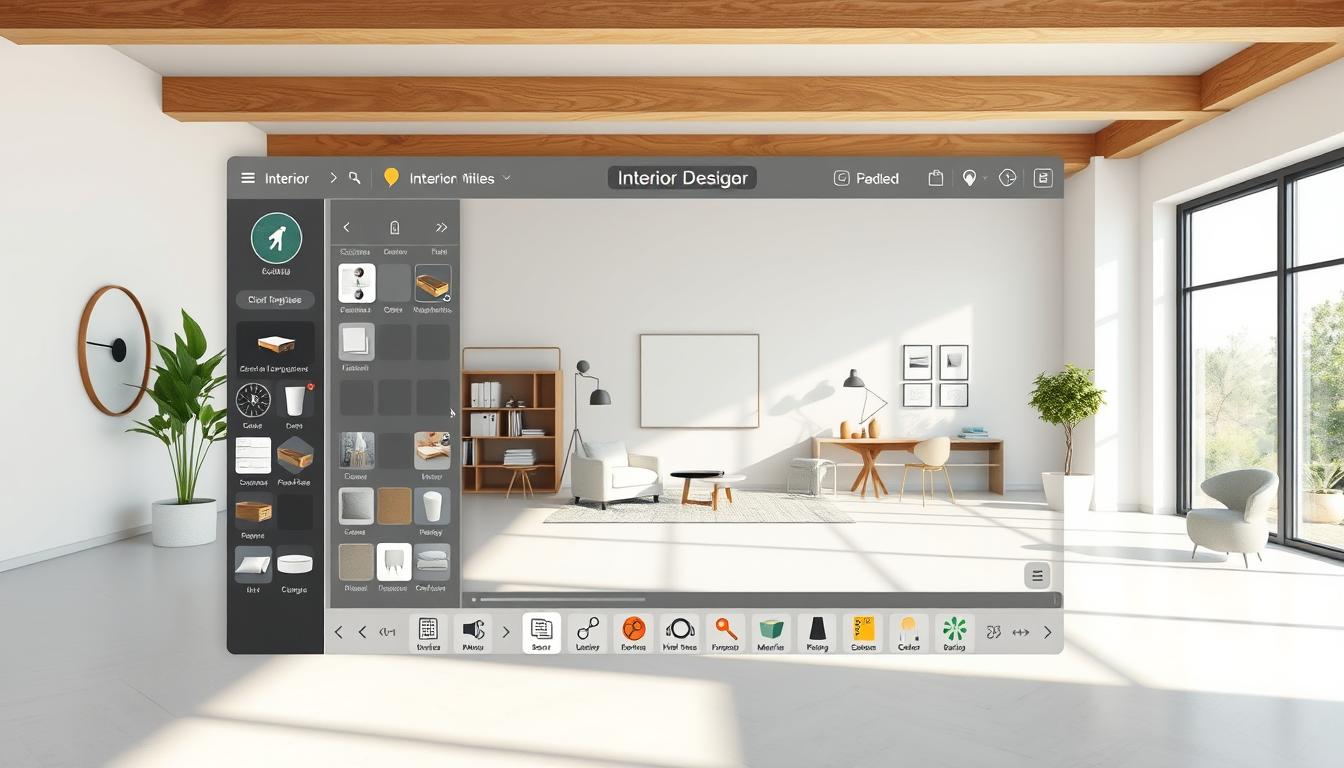Click the black lamp shade toolbar icon
Viewport: 1344px width, 768px height.
tap(817, 631)
